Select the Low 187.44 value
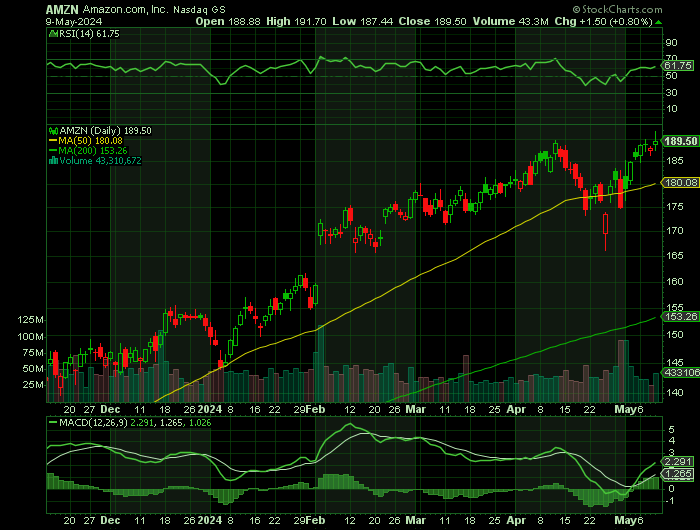700x530 pixels. pyautogui.click(x=362, y=21)
